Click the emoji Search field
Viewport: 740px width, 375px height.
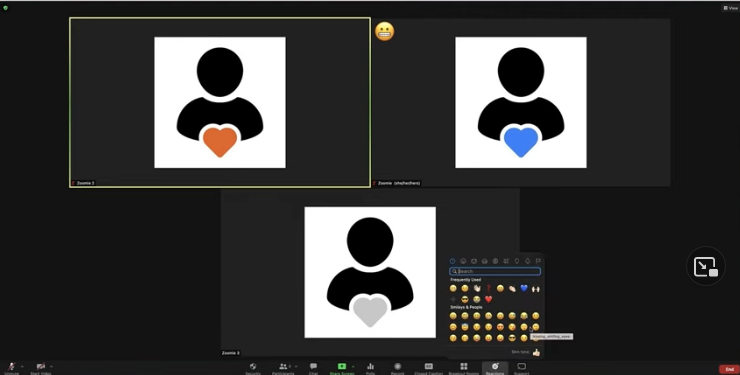point(495,271)
